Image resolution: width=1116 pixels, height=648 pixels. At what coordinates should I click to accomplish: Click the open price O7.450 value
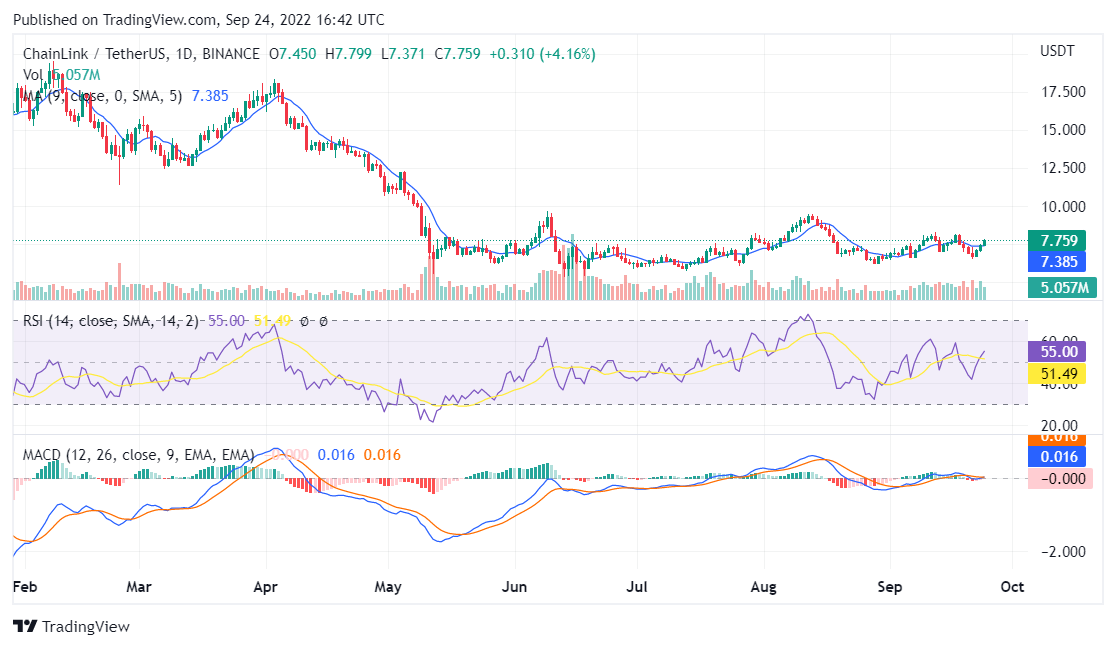click(293, 54)
